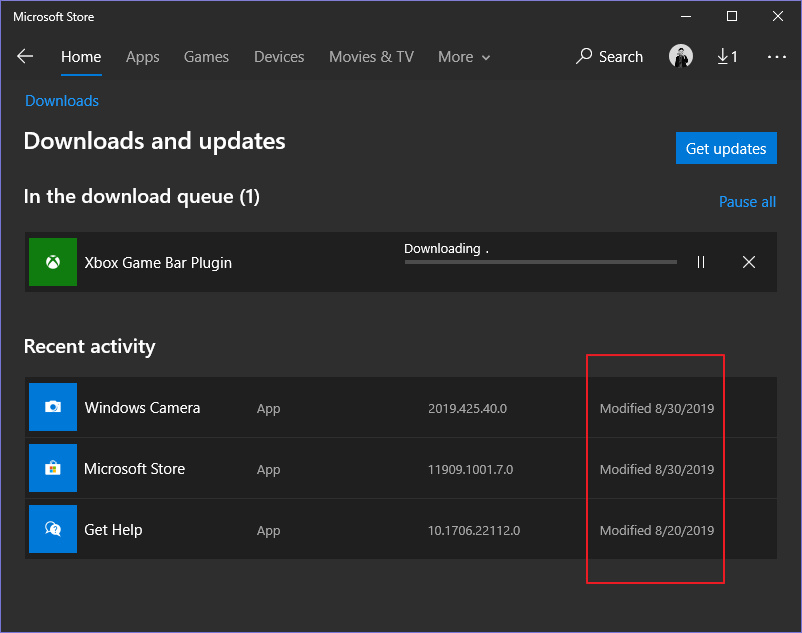Open the Get Help entry
This screenshot has height=633, width=802.
(400, 529)
